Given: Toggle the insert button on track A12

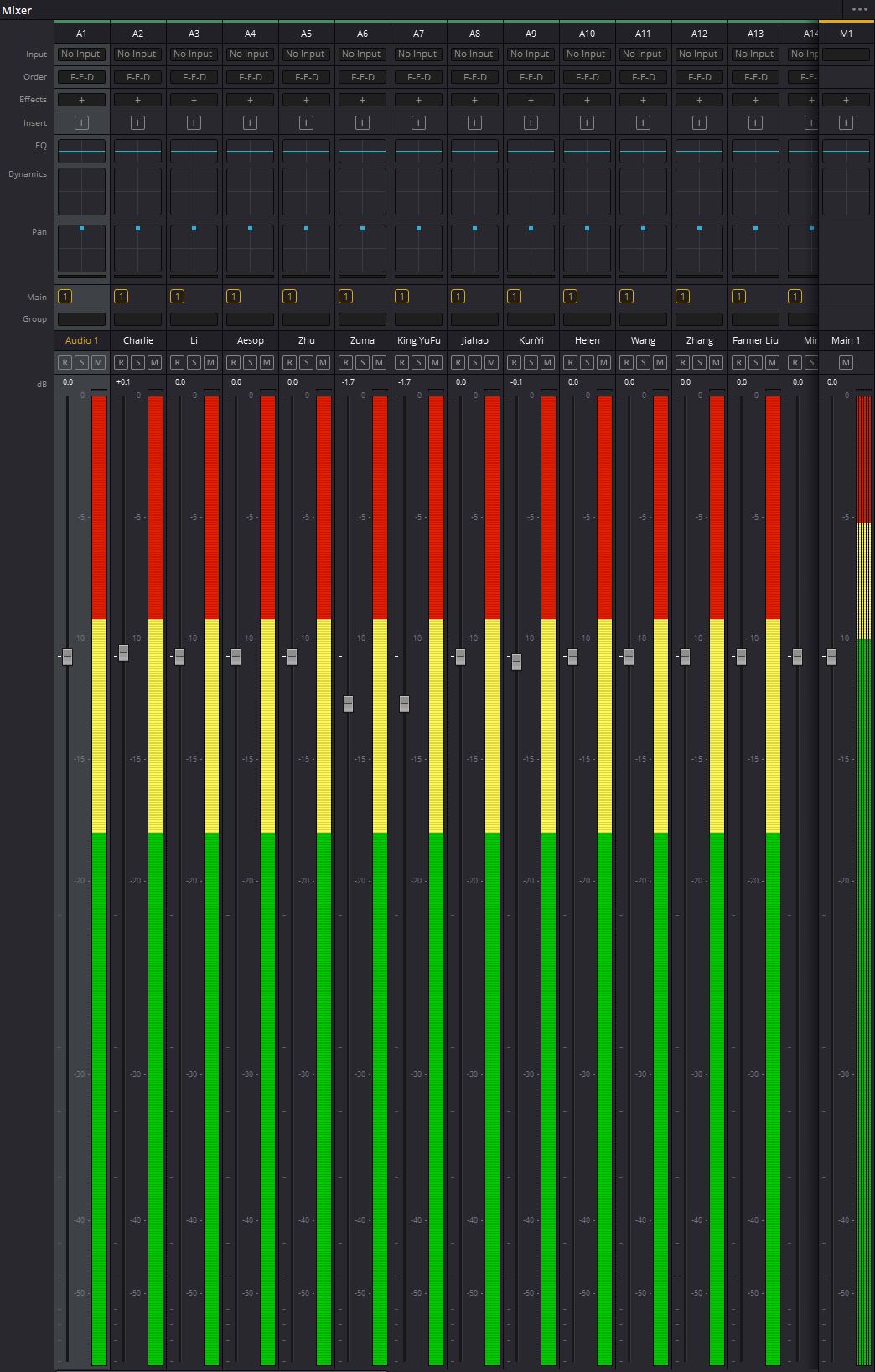Looking at the screenshot, I should click(699, 123).
